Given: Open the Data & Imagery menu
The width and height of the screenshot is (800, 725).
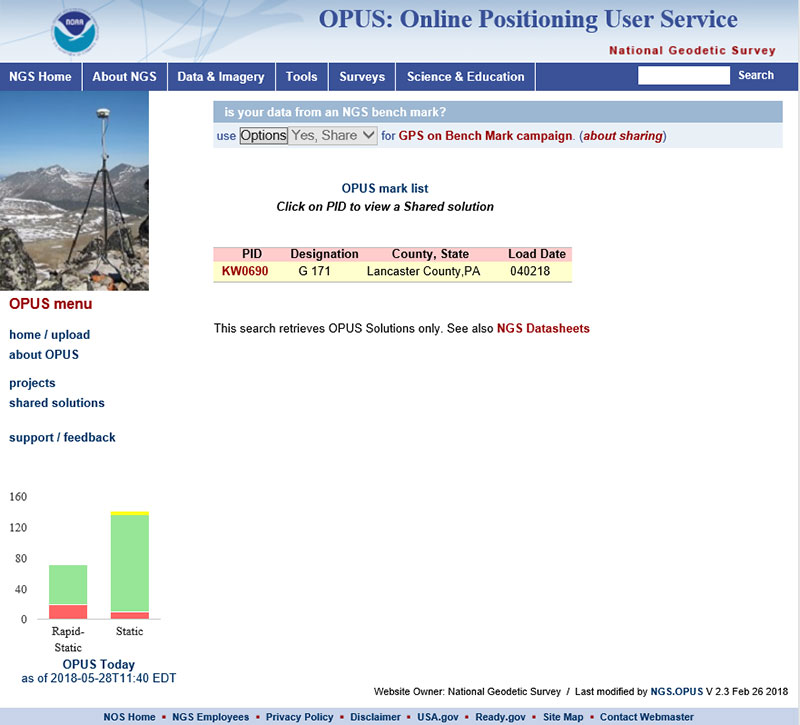Looking at the screenshot, I should [221, 76].
